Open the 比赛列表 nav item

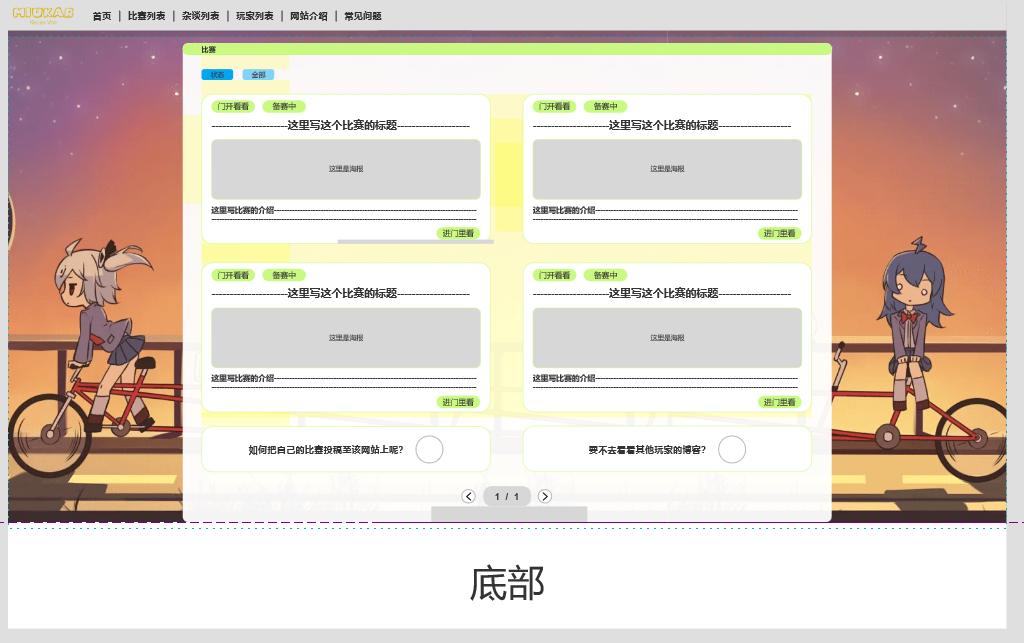(146, 16)
